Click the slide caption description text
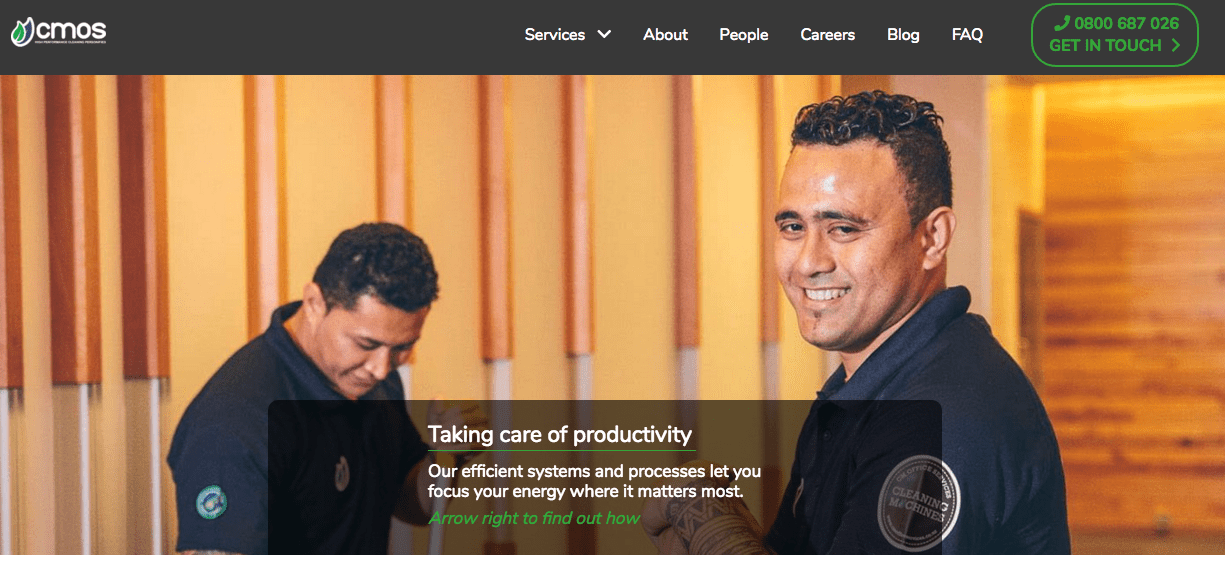Image resolution: width=1225 pixels, height=583 pixels. point(594,481)
